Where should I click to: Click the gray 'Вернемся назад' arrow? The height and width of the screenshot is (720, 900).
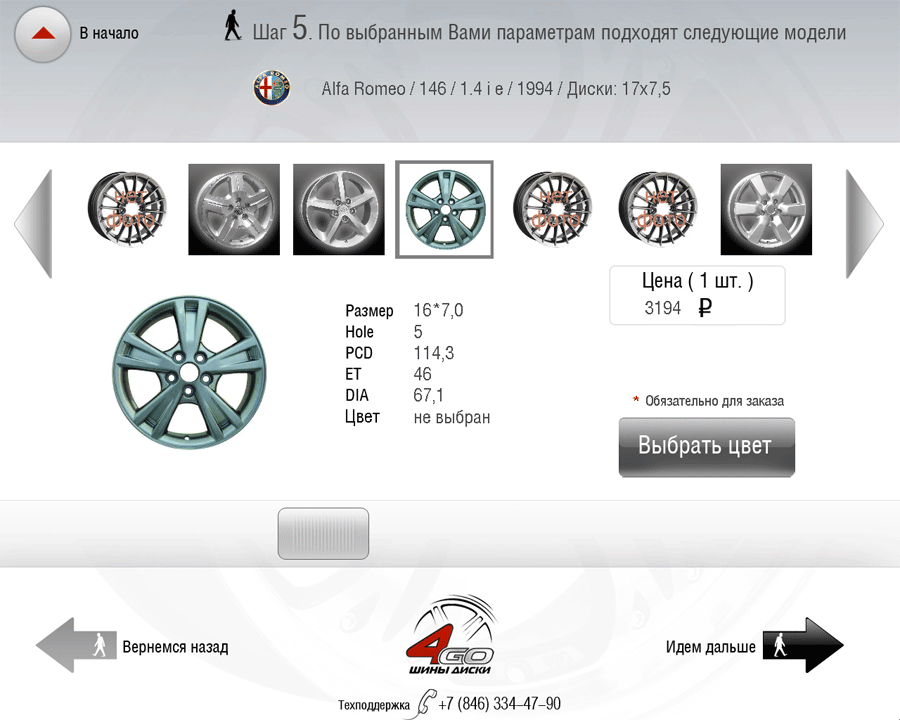76,645
